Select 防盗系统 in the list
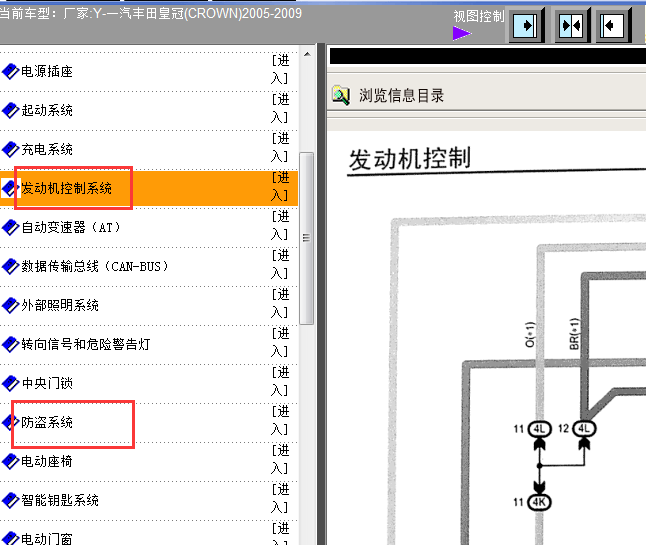The image size is (646, 545). click(x=47, y=422)
